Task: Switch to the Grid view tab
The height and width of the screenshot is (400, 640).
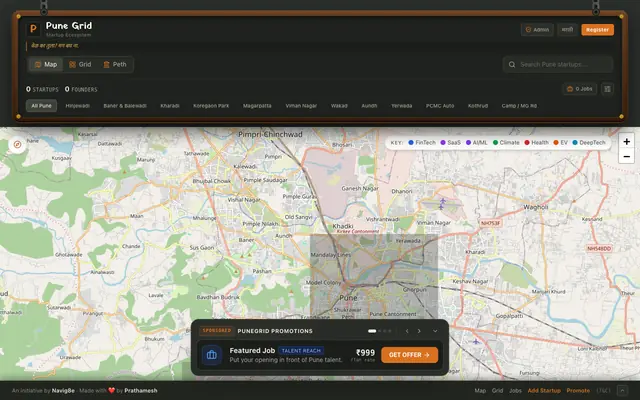Action: pyautogui.click(x=80, y=64)
